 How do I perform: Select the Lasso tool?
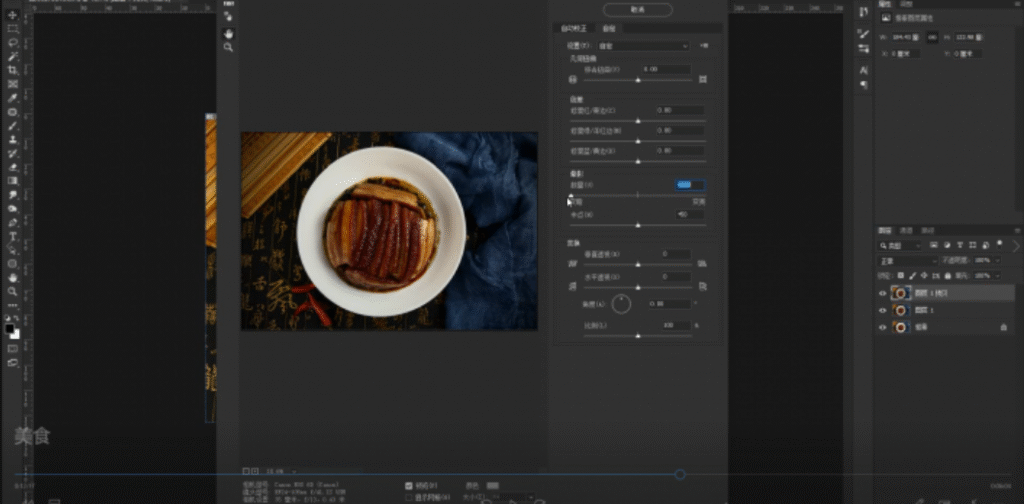tap(12, 42)
